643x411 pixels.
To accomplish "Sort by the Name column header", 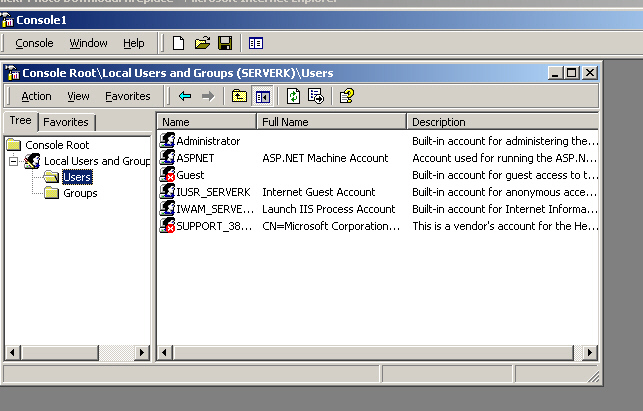I will pyautogui.click(x=206, y=122).
